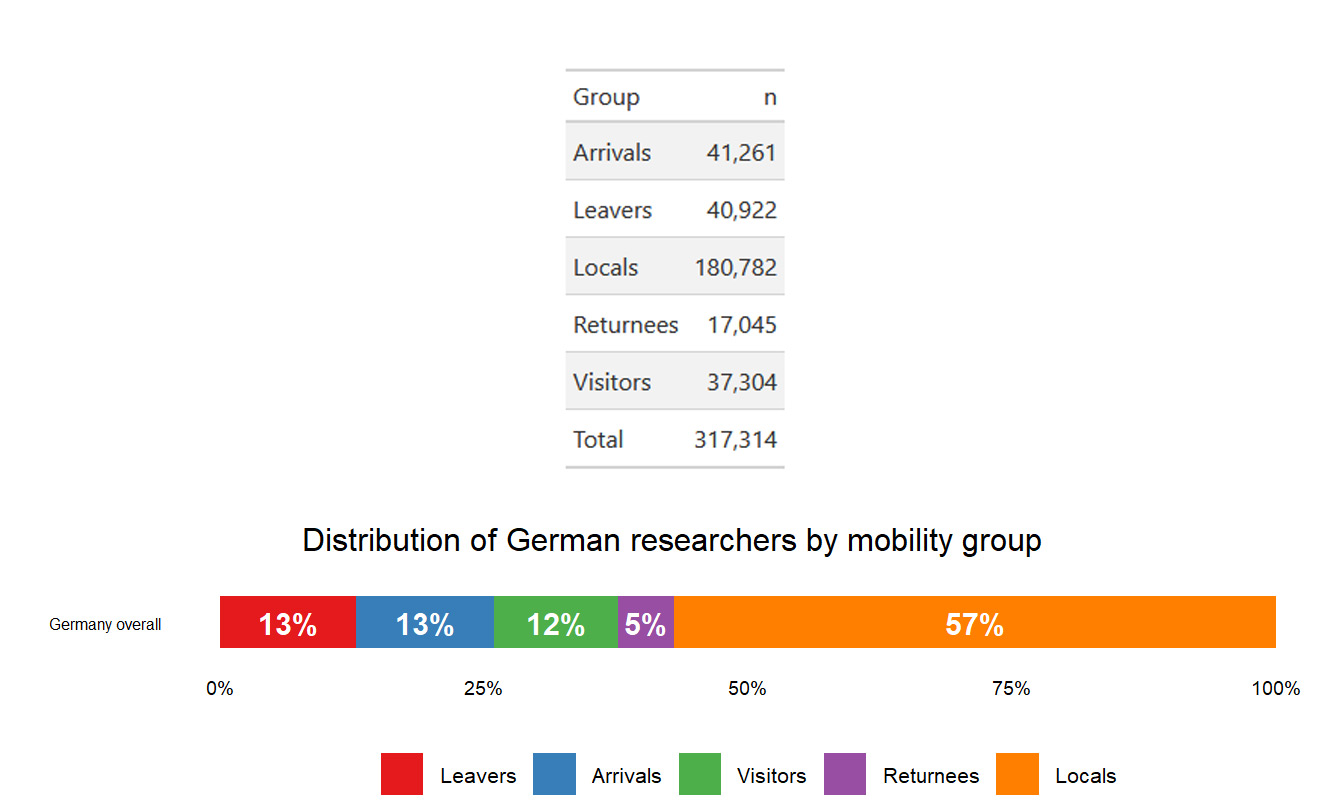Screen dimensions: 1344x800
Task: Click the Visitors legend label text
Action: (771, 776)
